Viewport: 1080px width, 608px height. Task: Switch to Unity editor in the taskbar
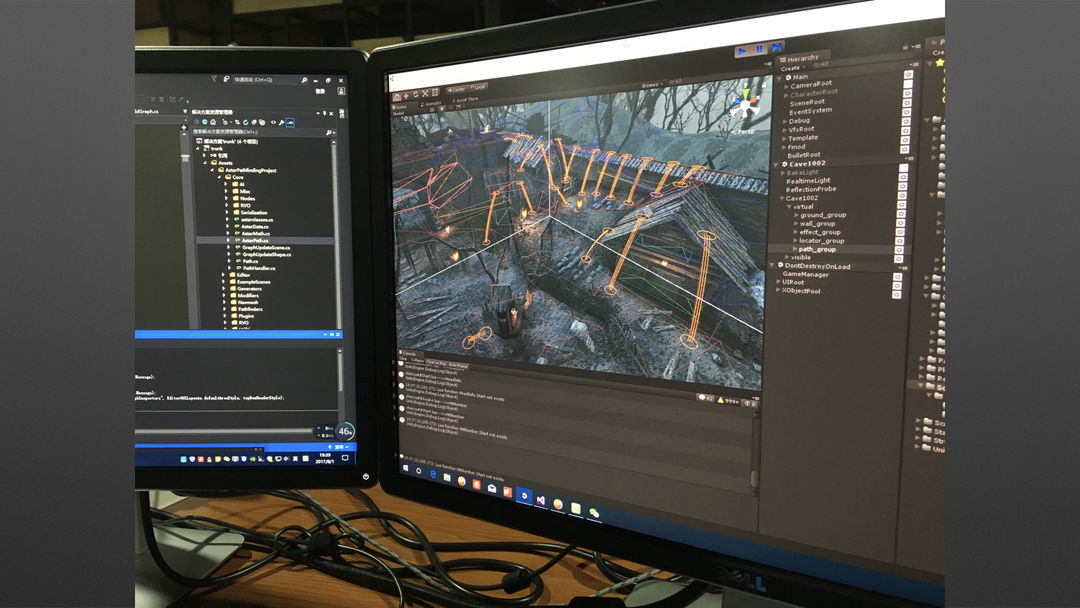[x=524, y=496]
